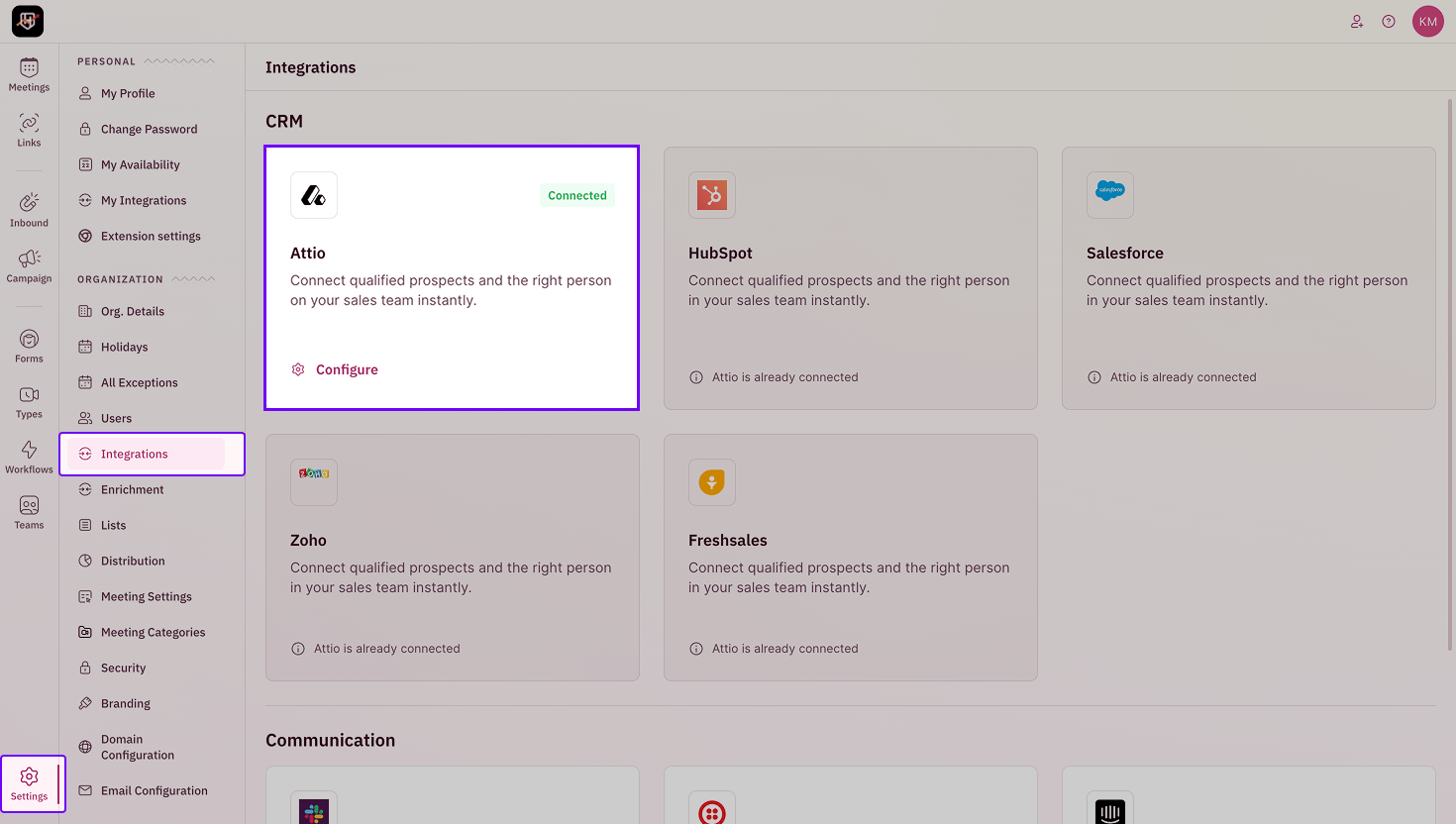
Task: Open Campaign from the left rail
Action: tap(29, 265)
